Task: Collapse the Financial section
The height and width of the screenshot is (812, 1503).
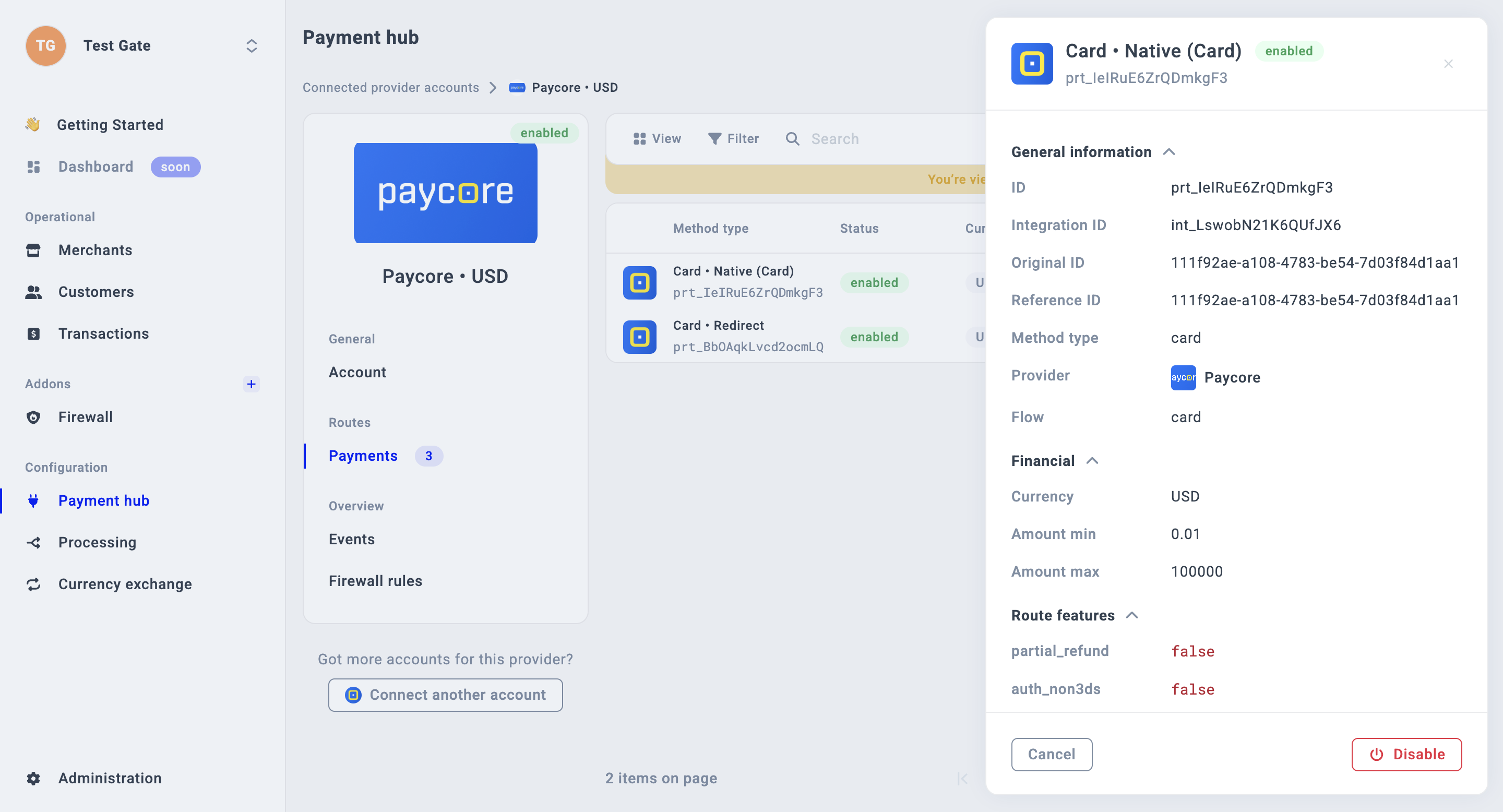Action: [x=1092, y=461]
